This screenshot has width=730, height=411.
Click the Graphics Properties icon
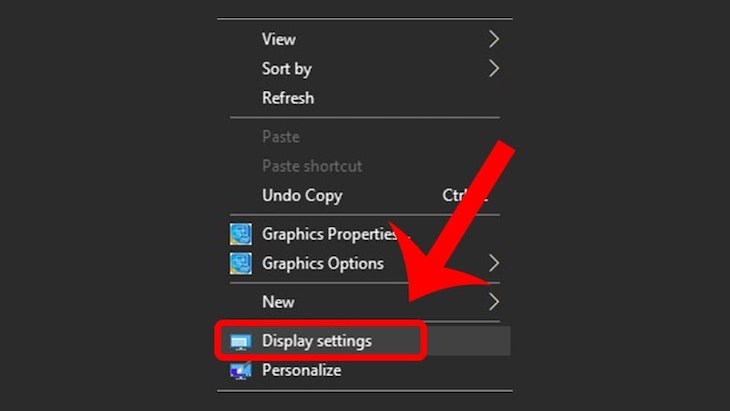click(240, 234)
